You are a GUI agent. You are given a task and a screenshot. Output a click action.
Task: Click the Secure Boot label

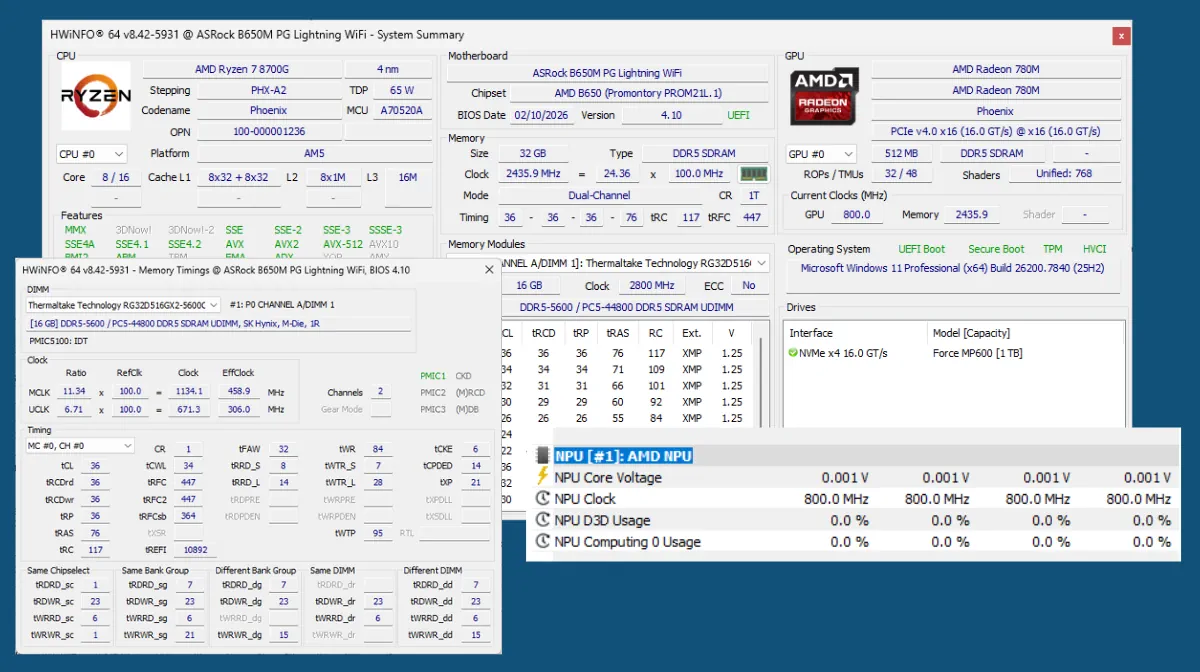coord(996,249)
